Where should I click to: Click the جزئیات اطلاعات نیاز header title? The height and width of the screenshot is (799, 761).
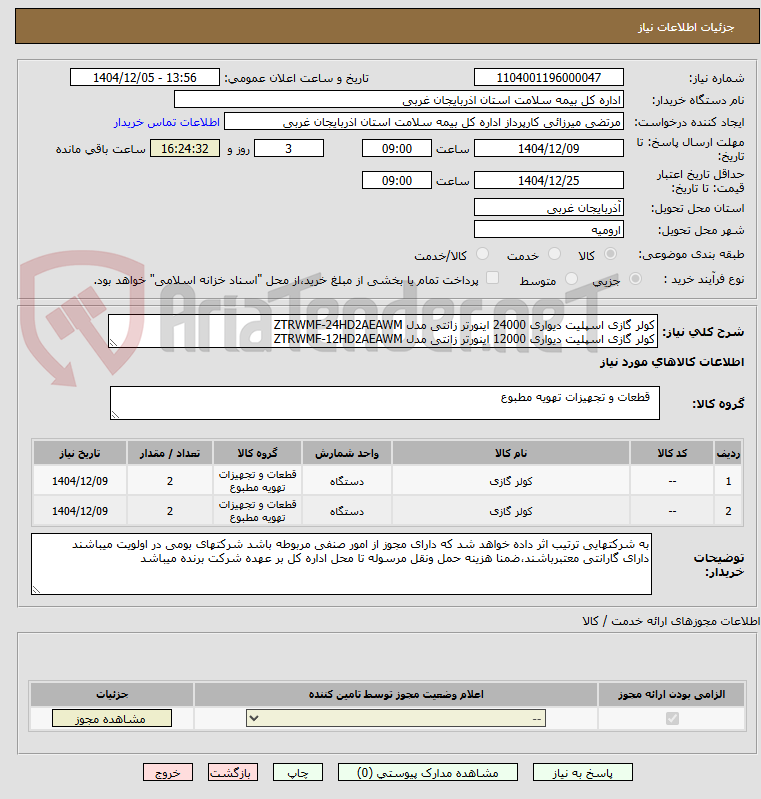[686, 27]
